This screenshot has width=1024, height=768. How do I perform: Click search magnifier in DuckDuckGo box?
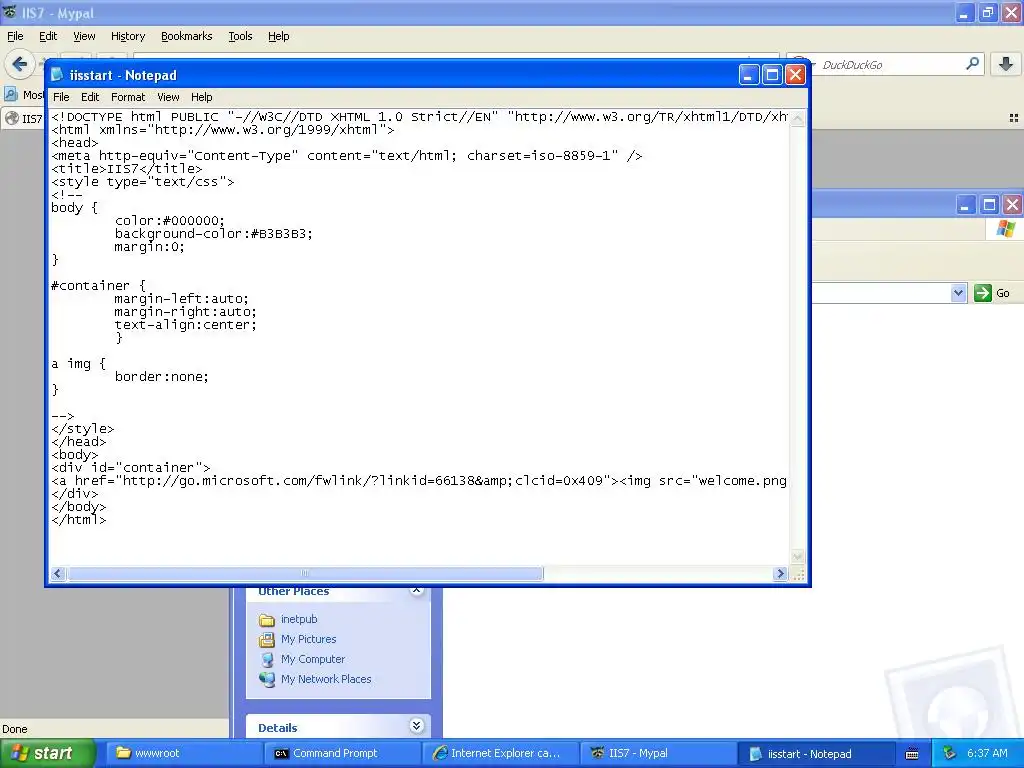pos(972,64)
